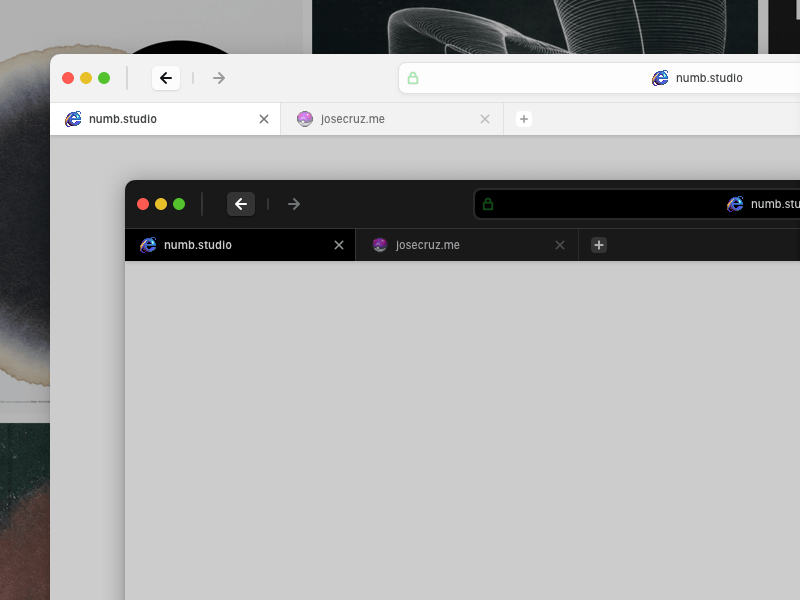Switch to josecruz.me tab in light window
800x600 pixels.
392,119
